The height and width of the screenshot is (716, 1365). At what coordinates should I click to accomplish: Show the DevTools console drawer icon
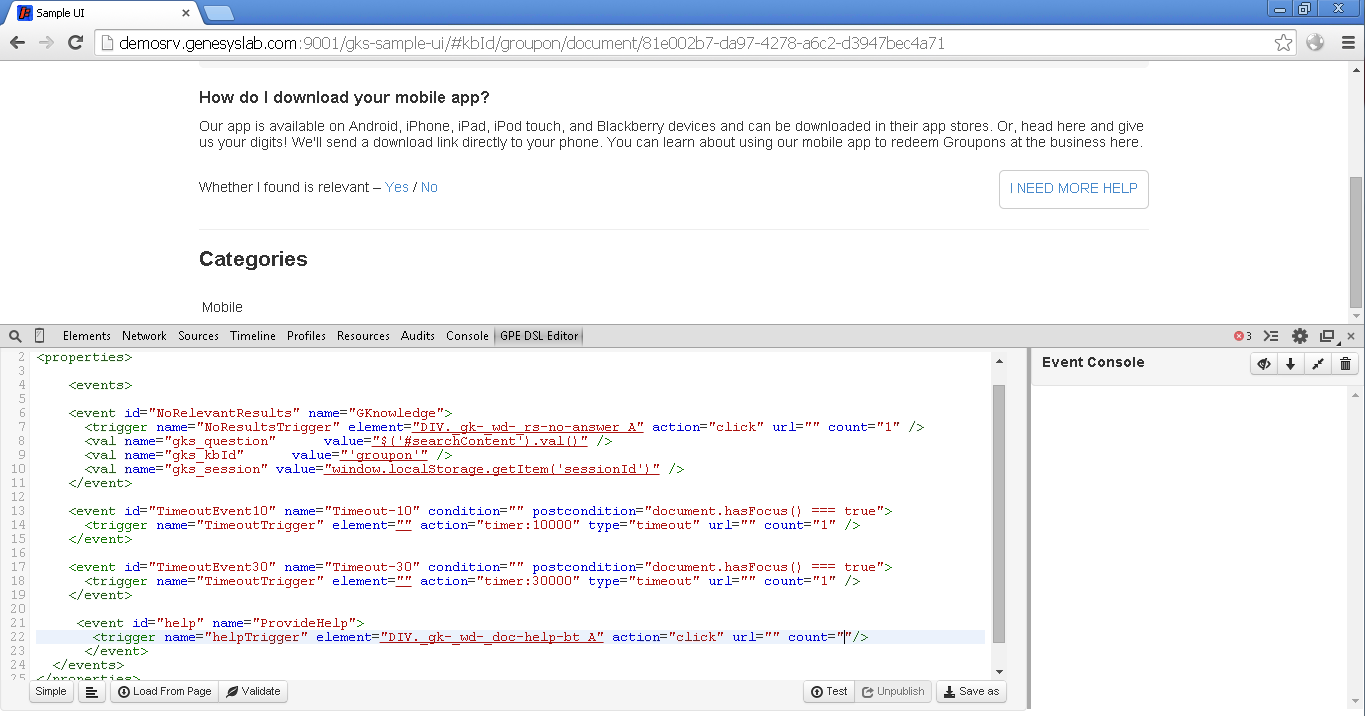coord(1271,336)
